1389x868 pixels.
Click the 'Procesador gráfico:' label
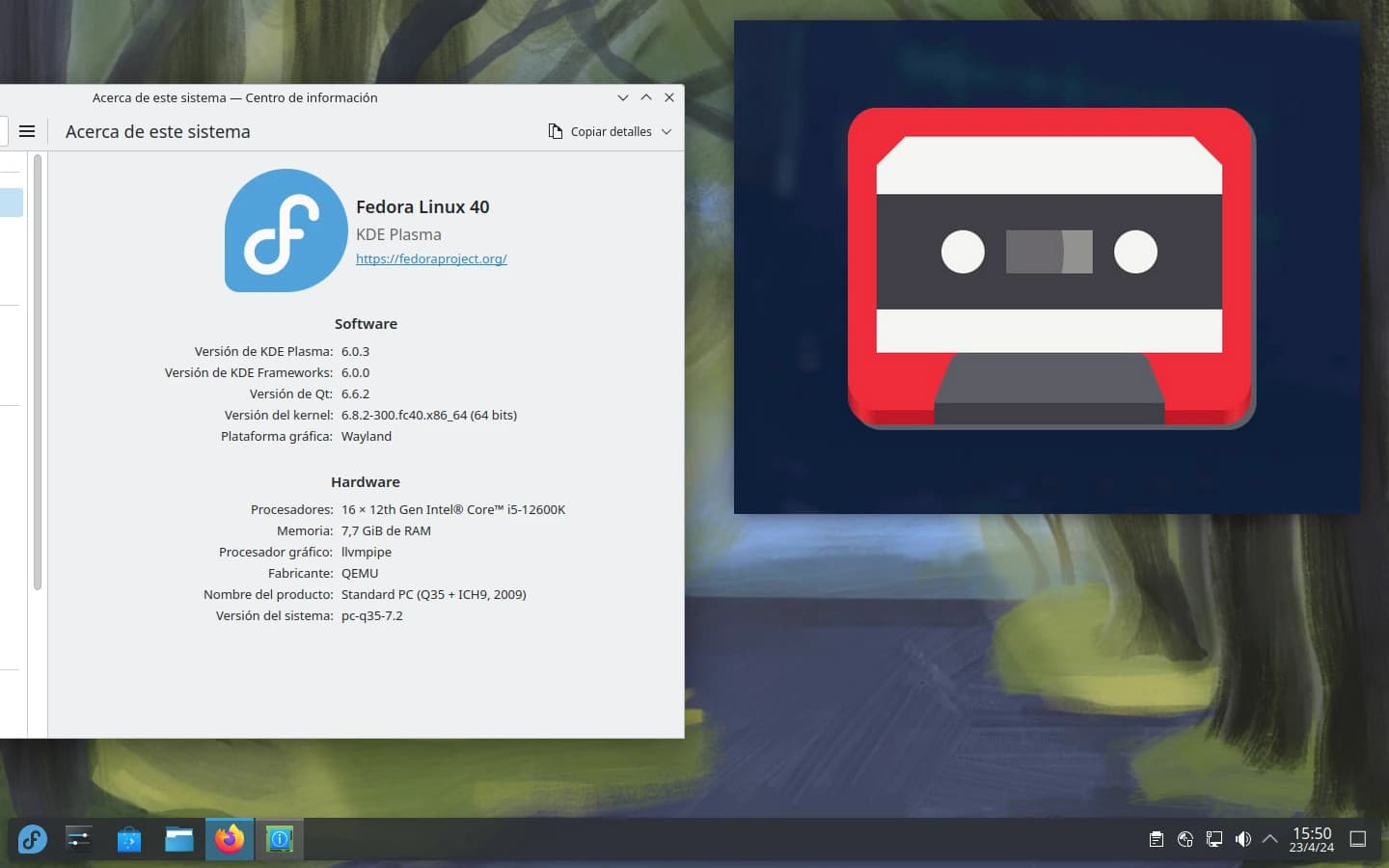pos(276,552)
